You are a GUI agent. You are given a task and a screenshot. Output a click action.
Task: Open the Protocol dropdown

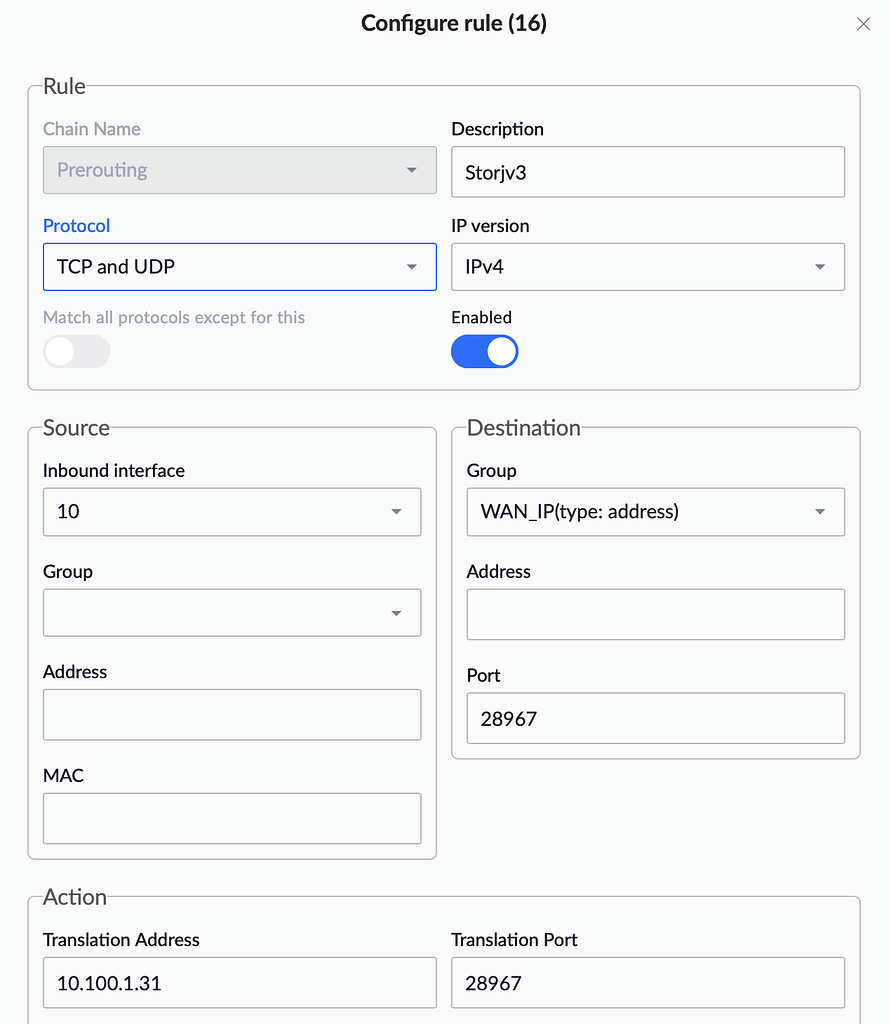pyautogui.click(x=239, y=267)
